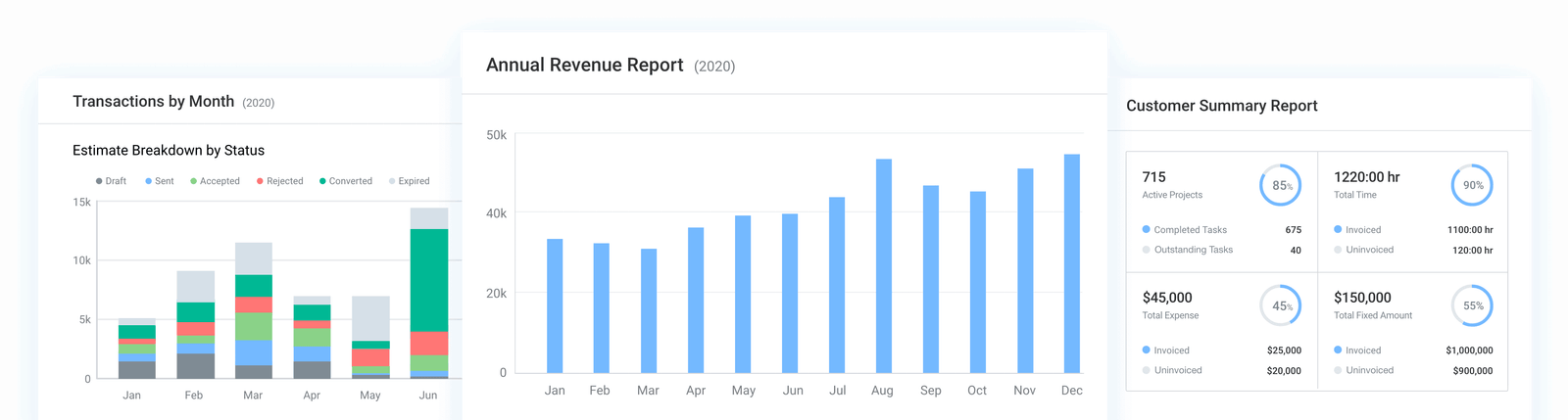The height and width of the screenshot is (420, 1568).
Task: Toggle the Sent legend series
Action: [x=160, y=181]
